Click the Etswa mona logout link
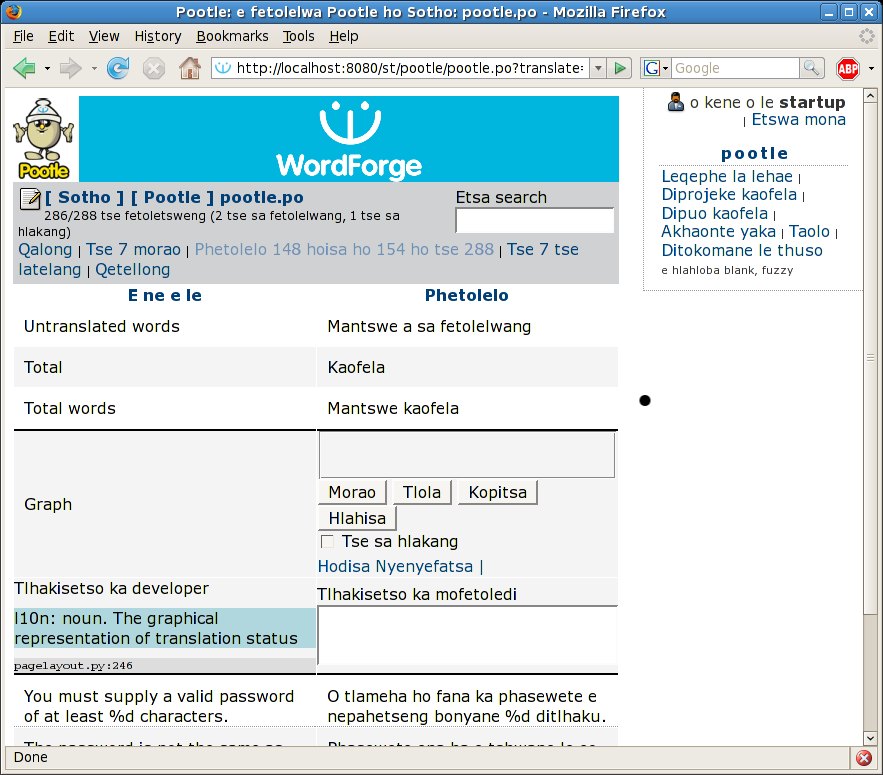The image size is (883, 775). (x=799, y=119)
